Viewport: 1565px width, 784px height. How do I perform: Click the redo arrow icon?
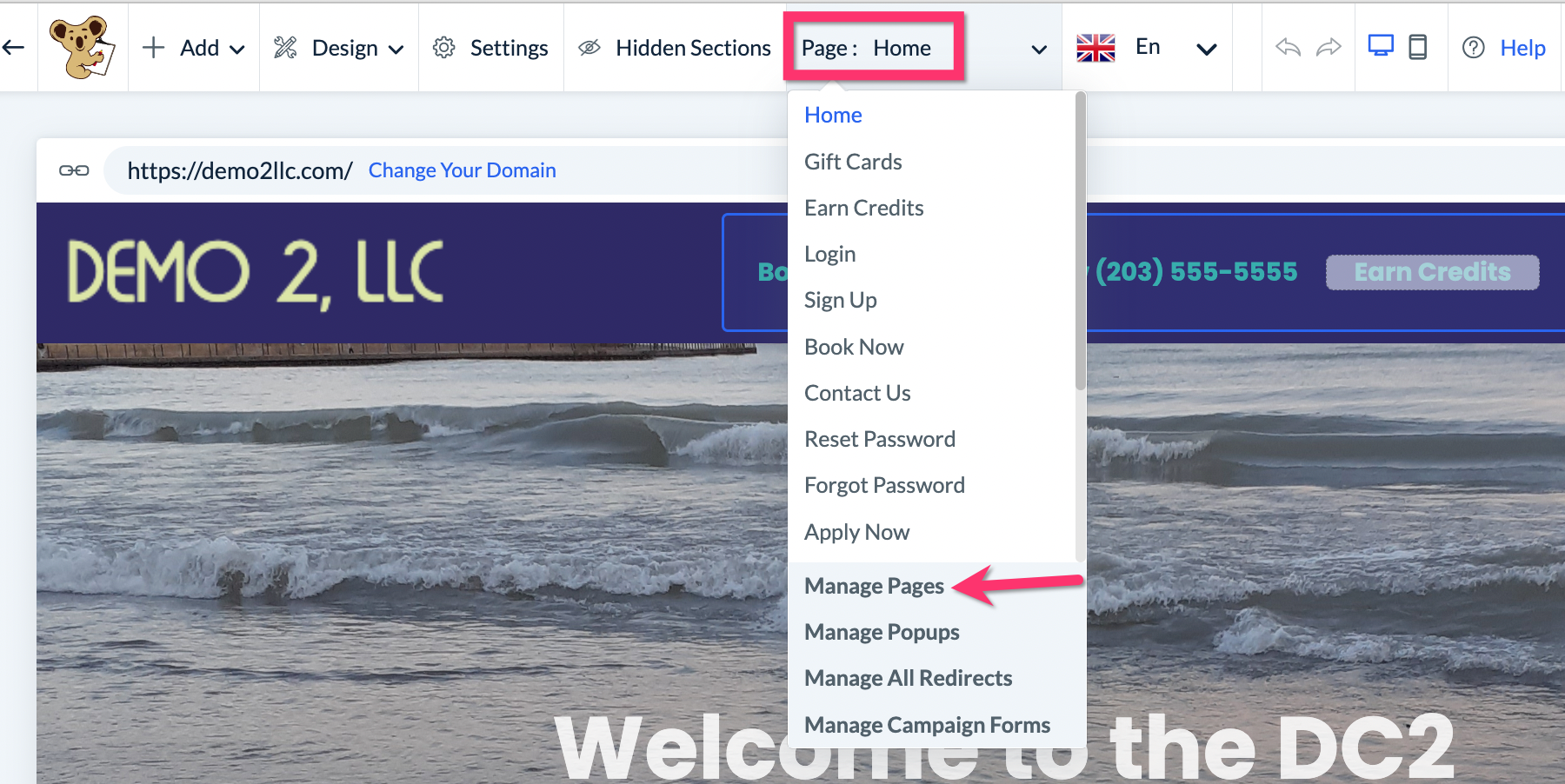[x=1329, y=47]
